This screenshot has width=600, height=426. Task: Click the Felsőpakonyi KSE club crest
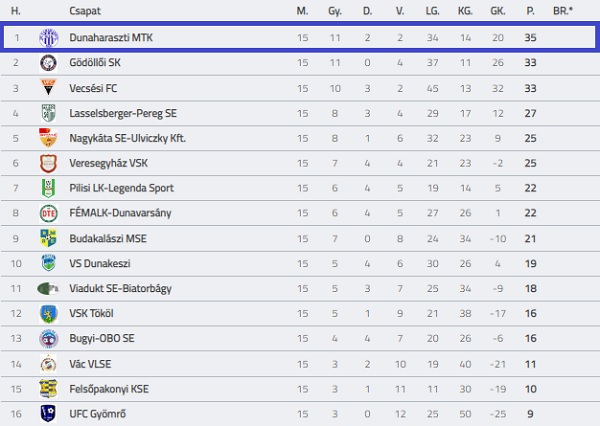(x=48, y=388)
